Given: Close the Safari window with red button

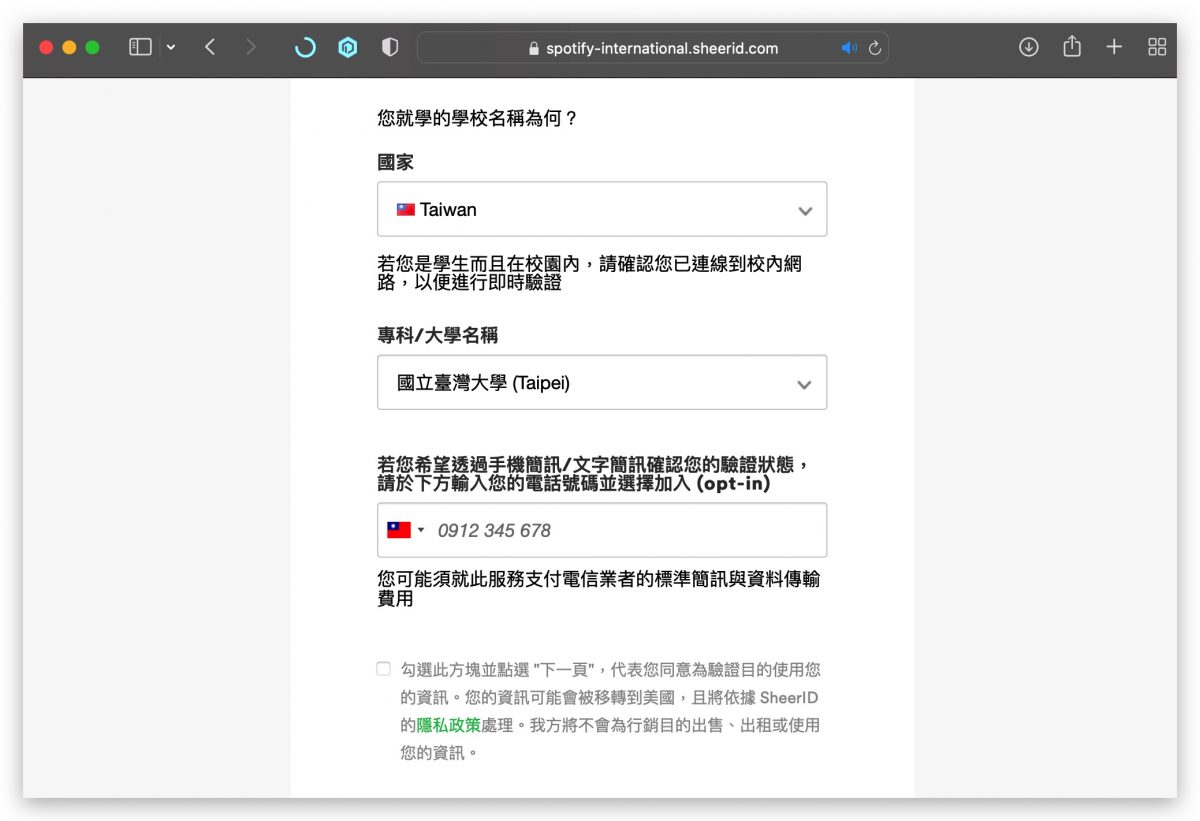Looking at the screenshot, I should click(46, 47).
